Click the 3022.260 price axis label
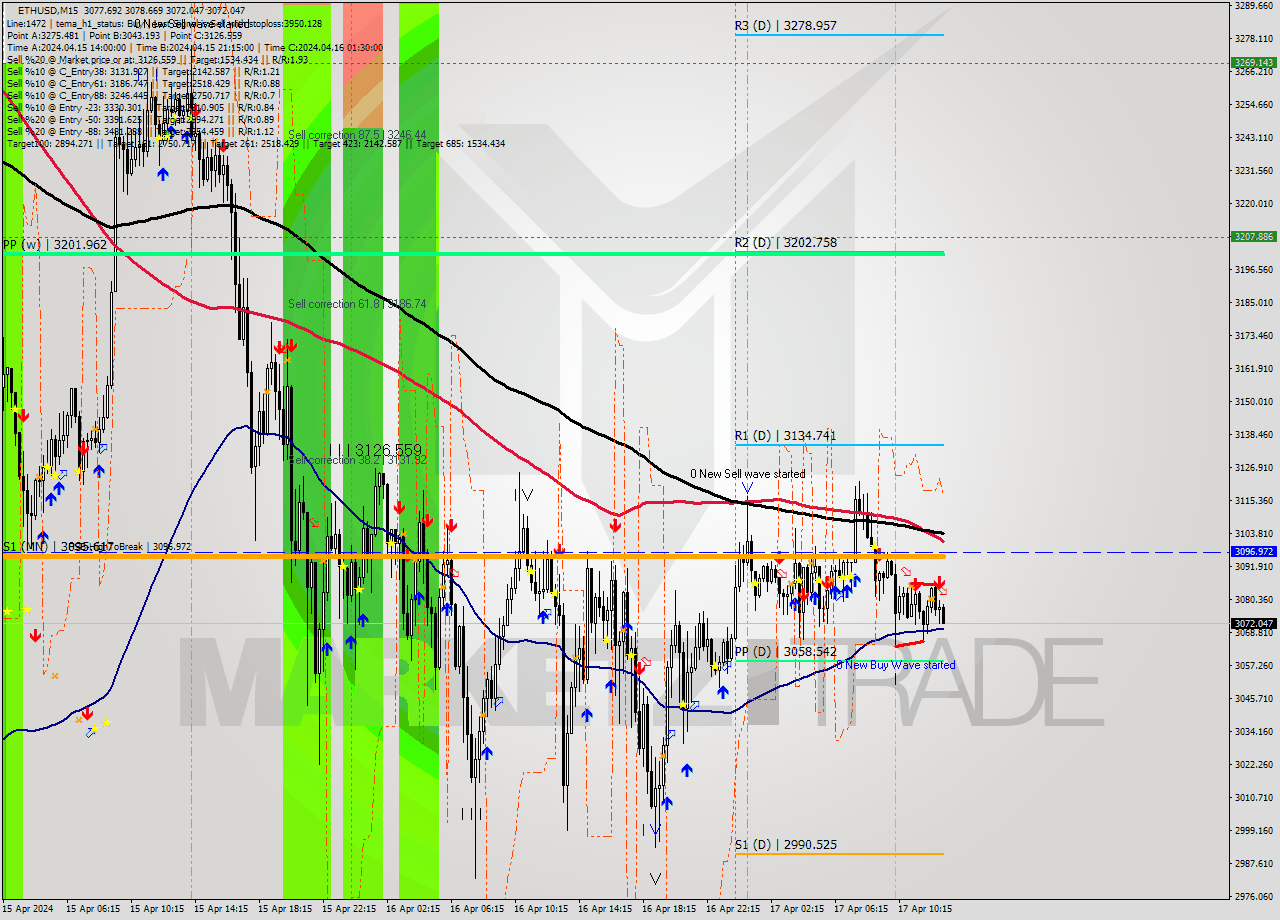 pyautogui.click(x=1253, y=764)
